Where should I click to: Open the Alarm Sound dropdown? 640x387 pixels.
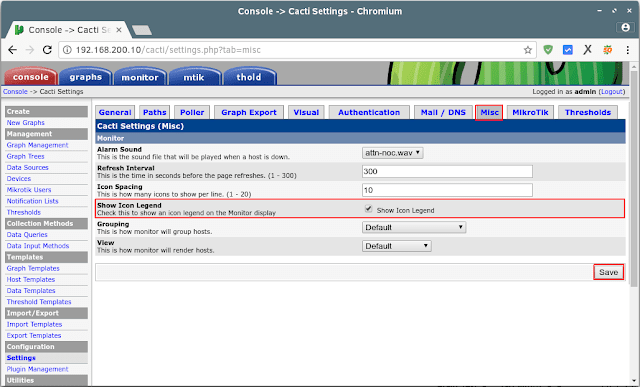click(x=392, y=153)
